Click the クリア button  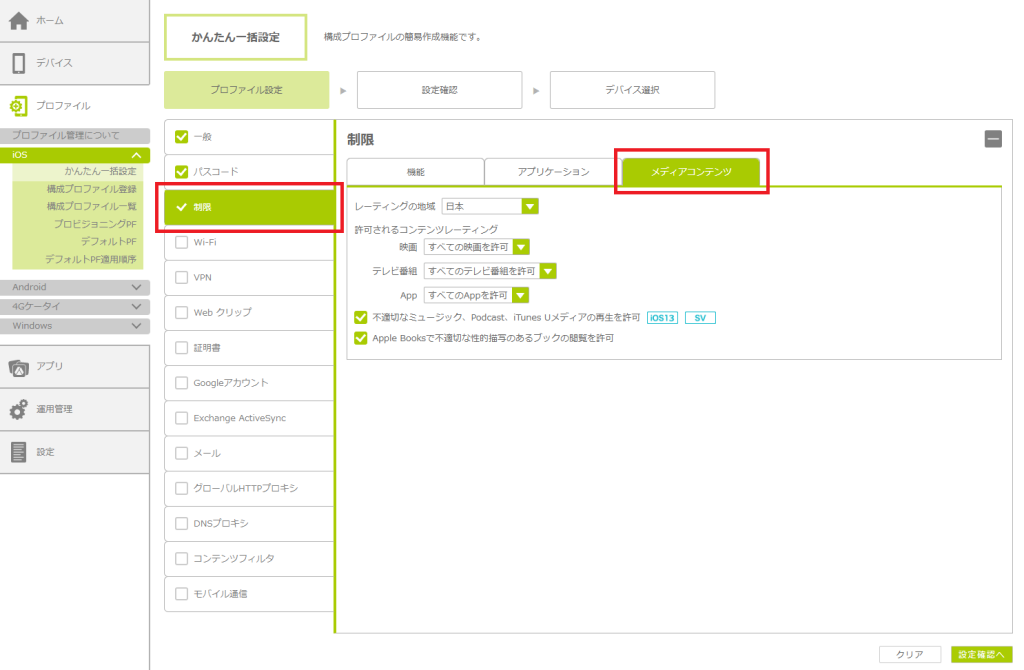click(909, 654)
